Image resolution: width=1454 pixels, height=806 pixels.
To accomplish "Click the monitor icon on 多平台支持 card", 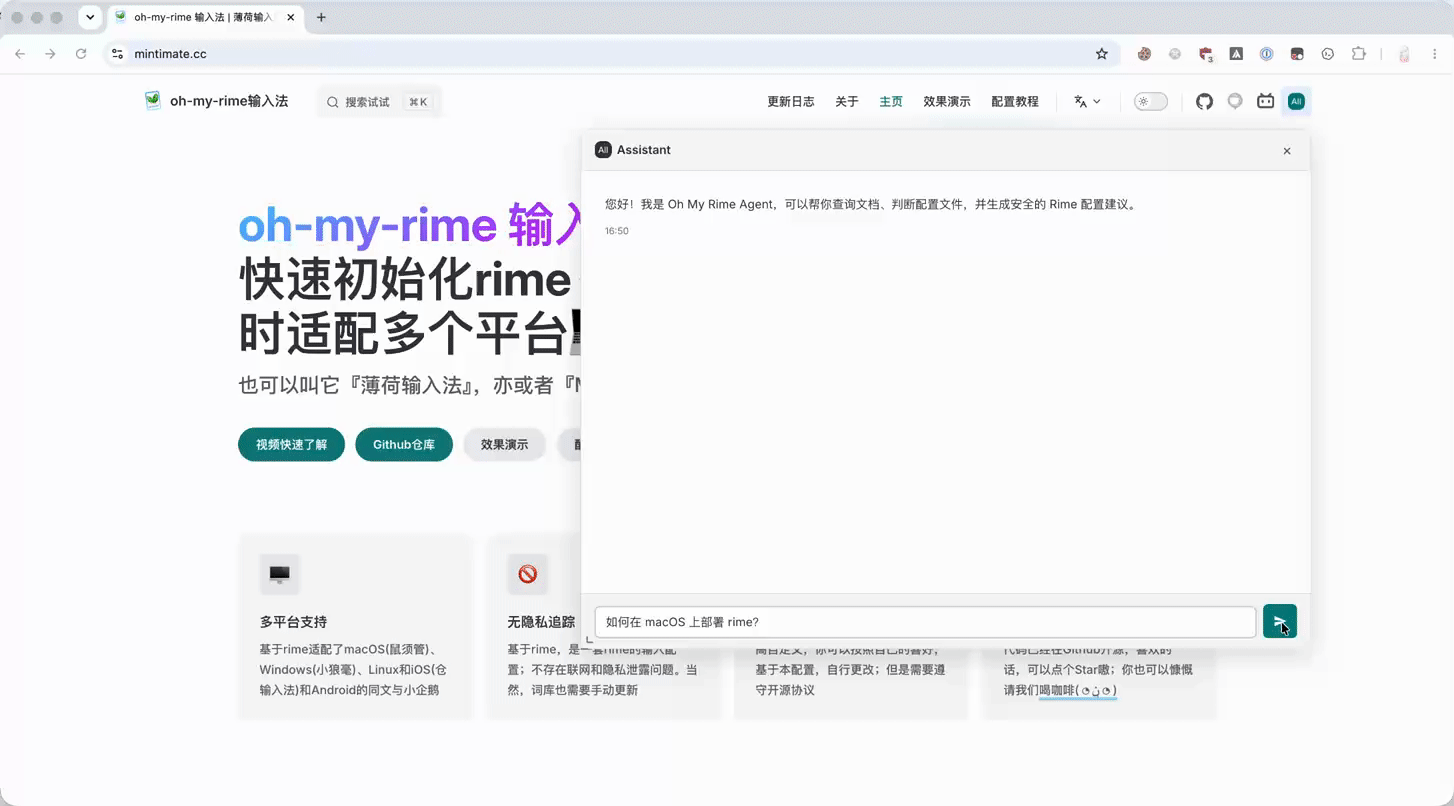I will pos(279,574).
